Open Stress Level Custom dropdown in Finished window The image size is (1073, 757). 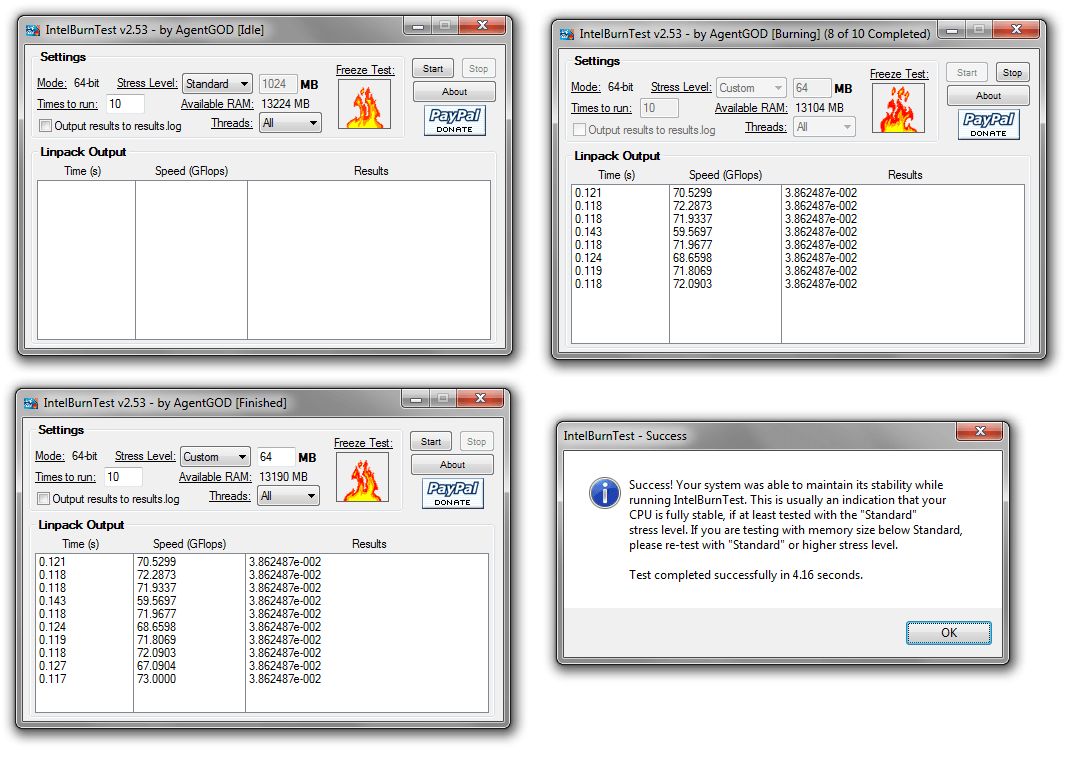(215, 457)
